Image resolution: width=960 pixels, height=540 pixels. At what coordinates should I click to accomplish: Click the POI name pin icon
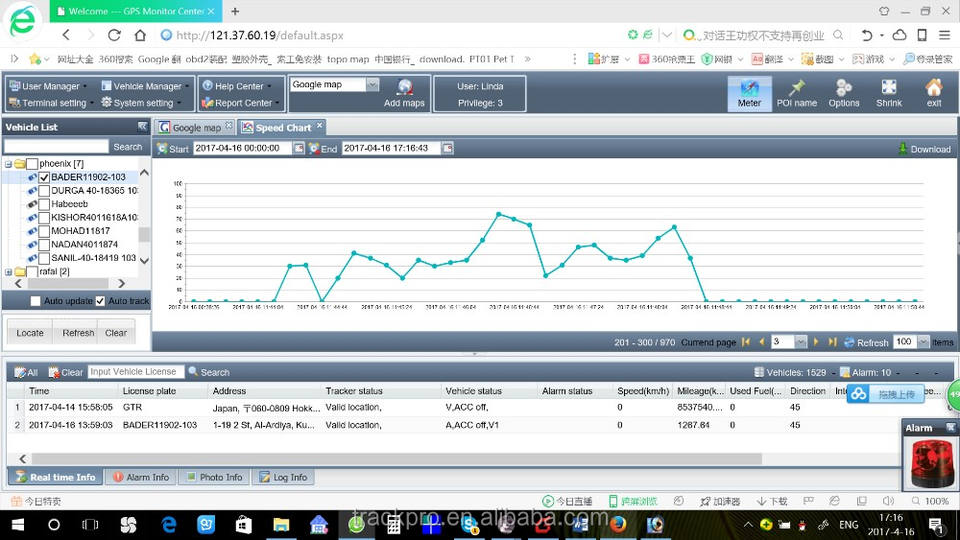tap(797, 88)
